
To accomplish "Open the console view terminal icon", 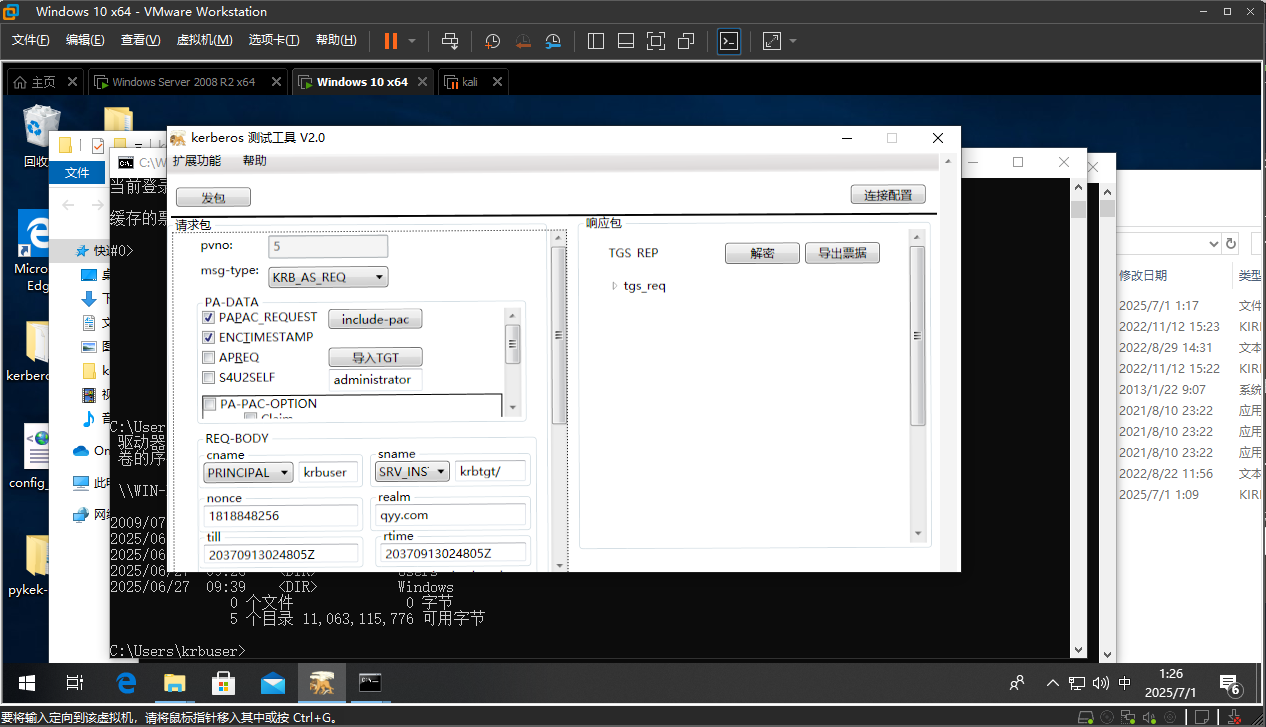I will click(730, 41).
